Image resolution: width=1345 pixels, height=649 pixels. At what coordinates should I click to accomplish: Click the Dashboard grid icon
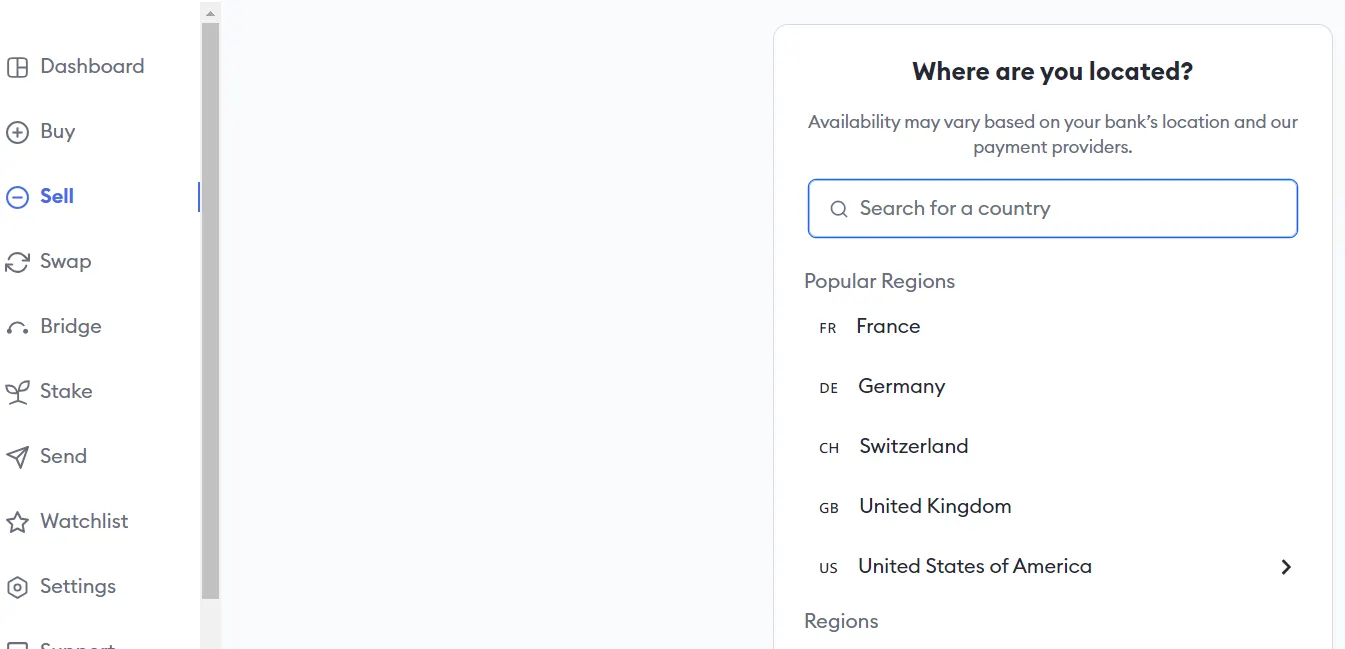tap(17, 67)
